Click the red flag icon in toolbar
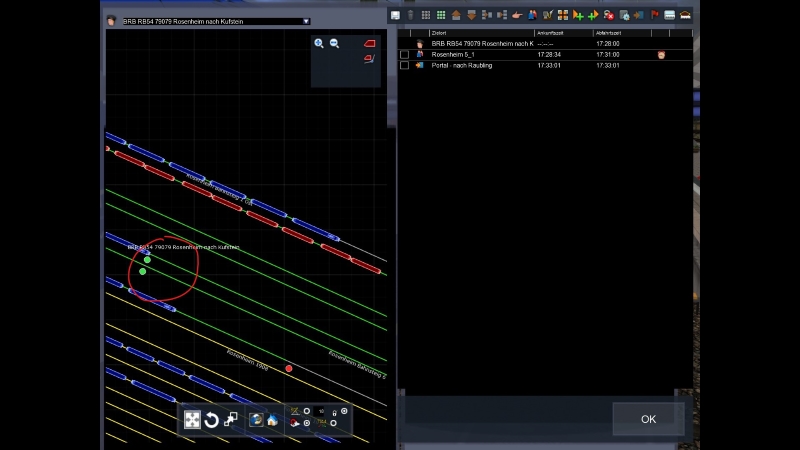The width and height of the screenshot is (800, 450). coord(655,15)
